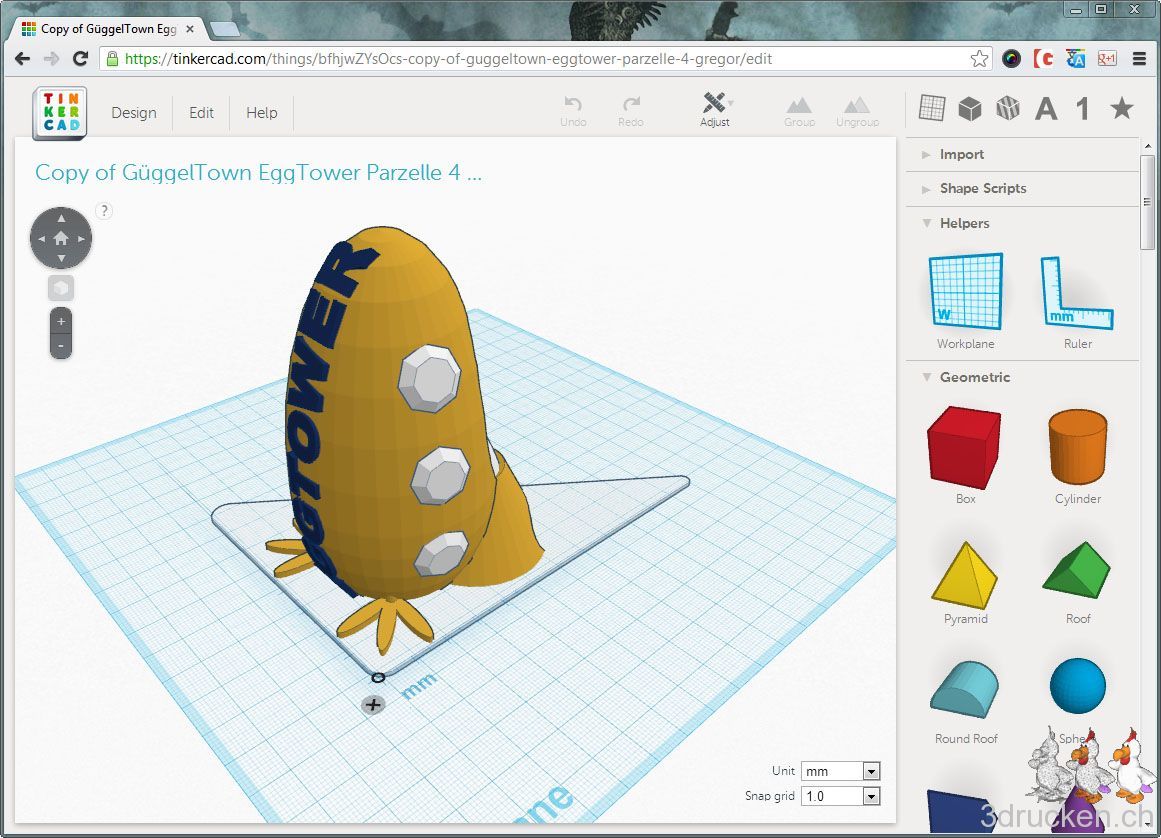Click the Undo button
This screenshot has width=1161, height=838.
573,111
